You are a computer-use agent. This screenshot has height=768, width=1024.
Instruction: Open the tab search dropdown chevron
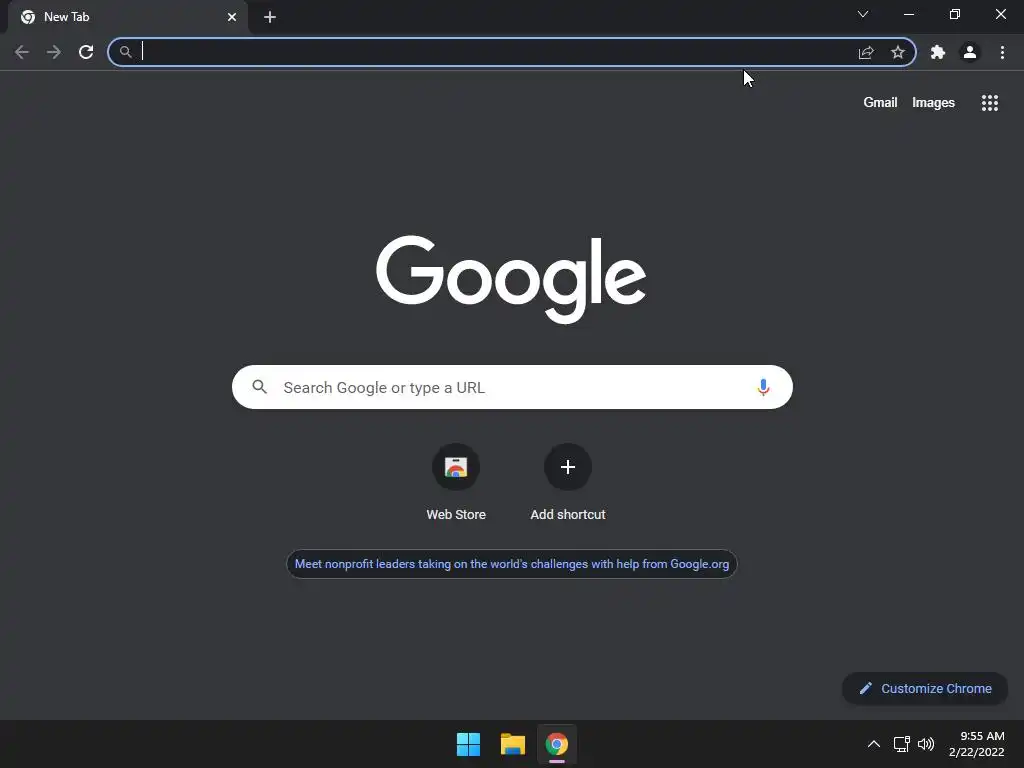863,14
